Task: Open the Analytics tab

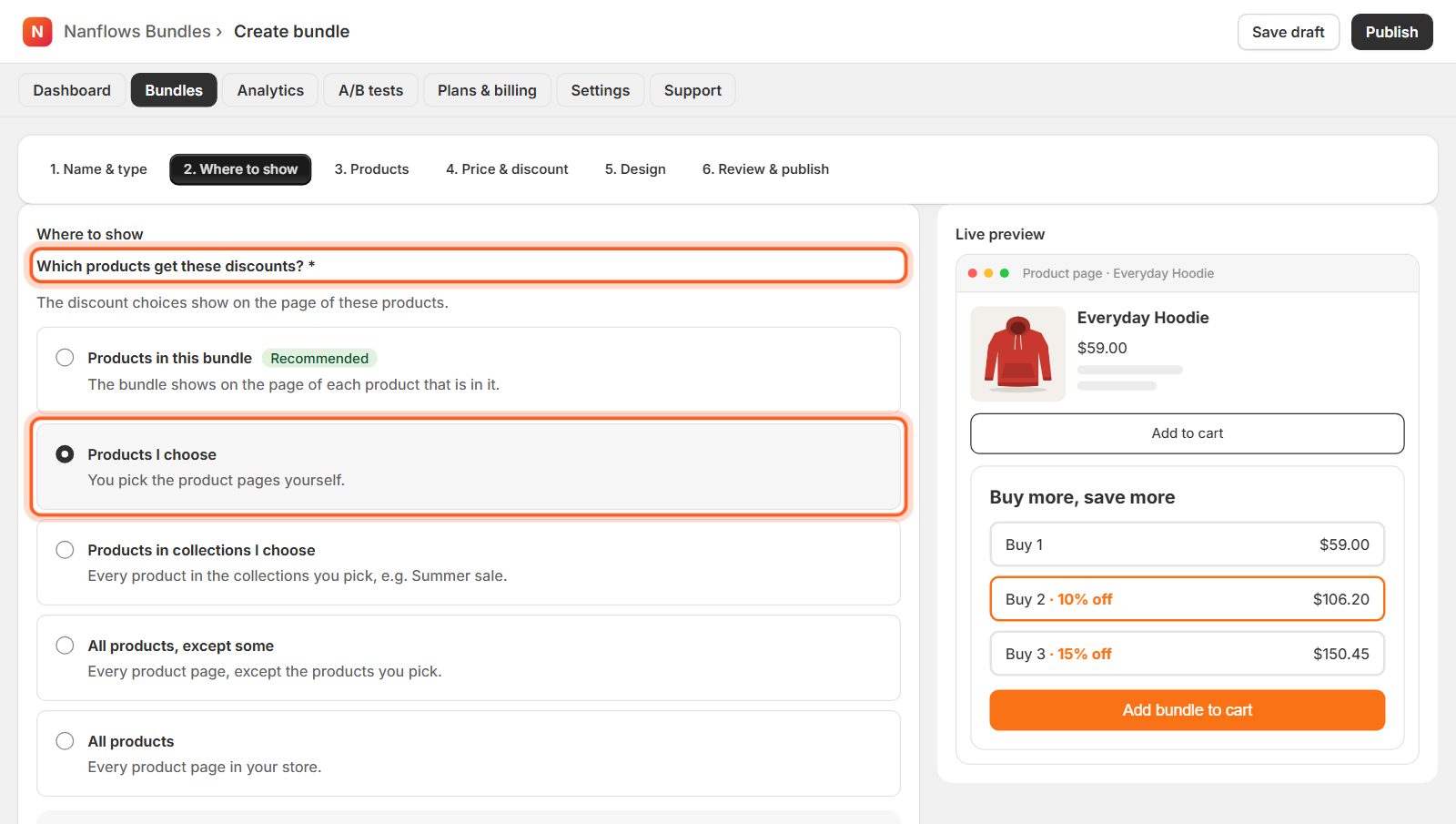Action: coord(270,90)
